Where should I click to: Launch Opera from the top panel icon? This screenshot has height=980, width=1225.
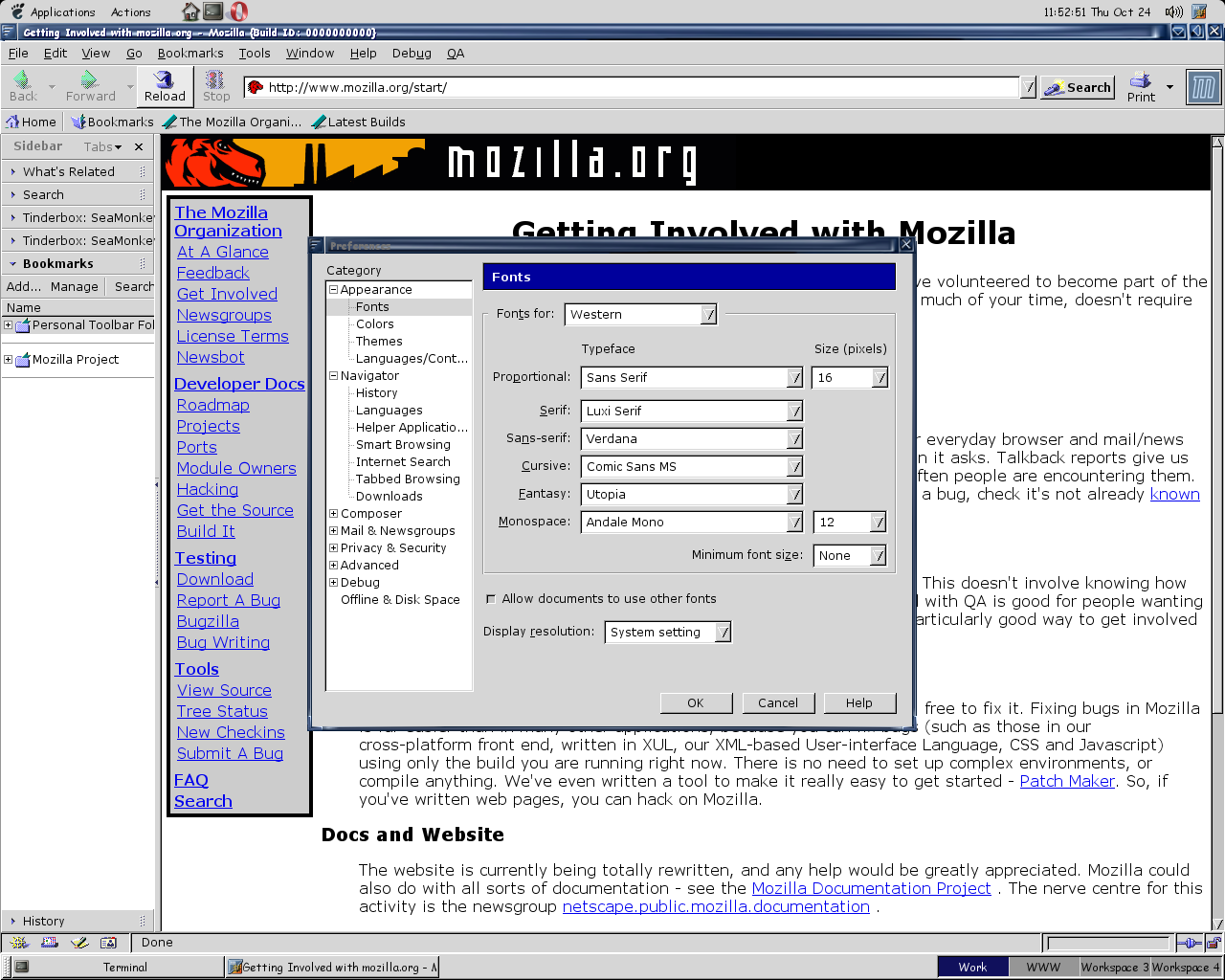tap(238, 11)
